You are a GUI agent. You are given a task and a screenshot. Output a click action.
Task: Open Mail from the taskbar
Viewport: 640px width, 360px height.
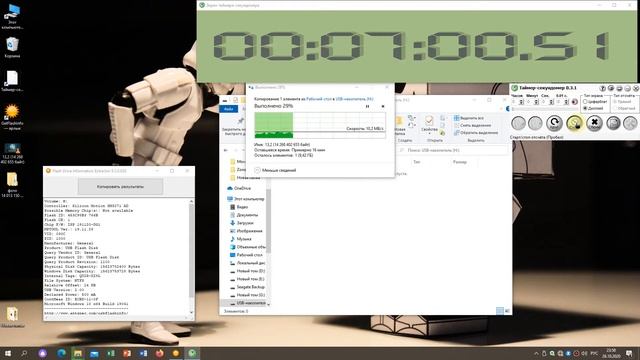click(x=94, y=353)
